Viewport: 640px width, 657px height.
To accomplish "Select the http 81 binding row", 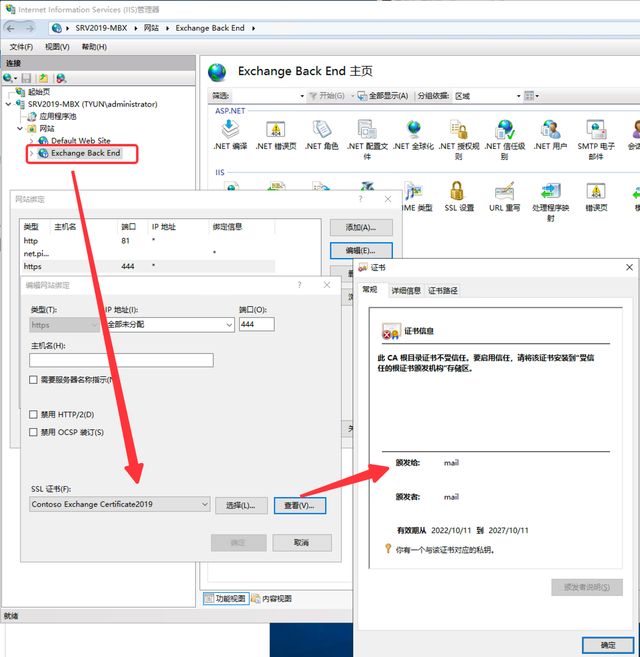I will 149,241.
